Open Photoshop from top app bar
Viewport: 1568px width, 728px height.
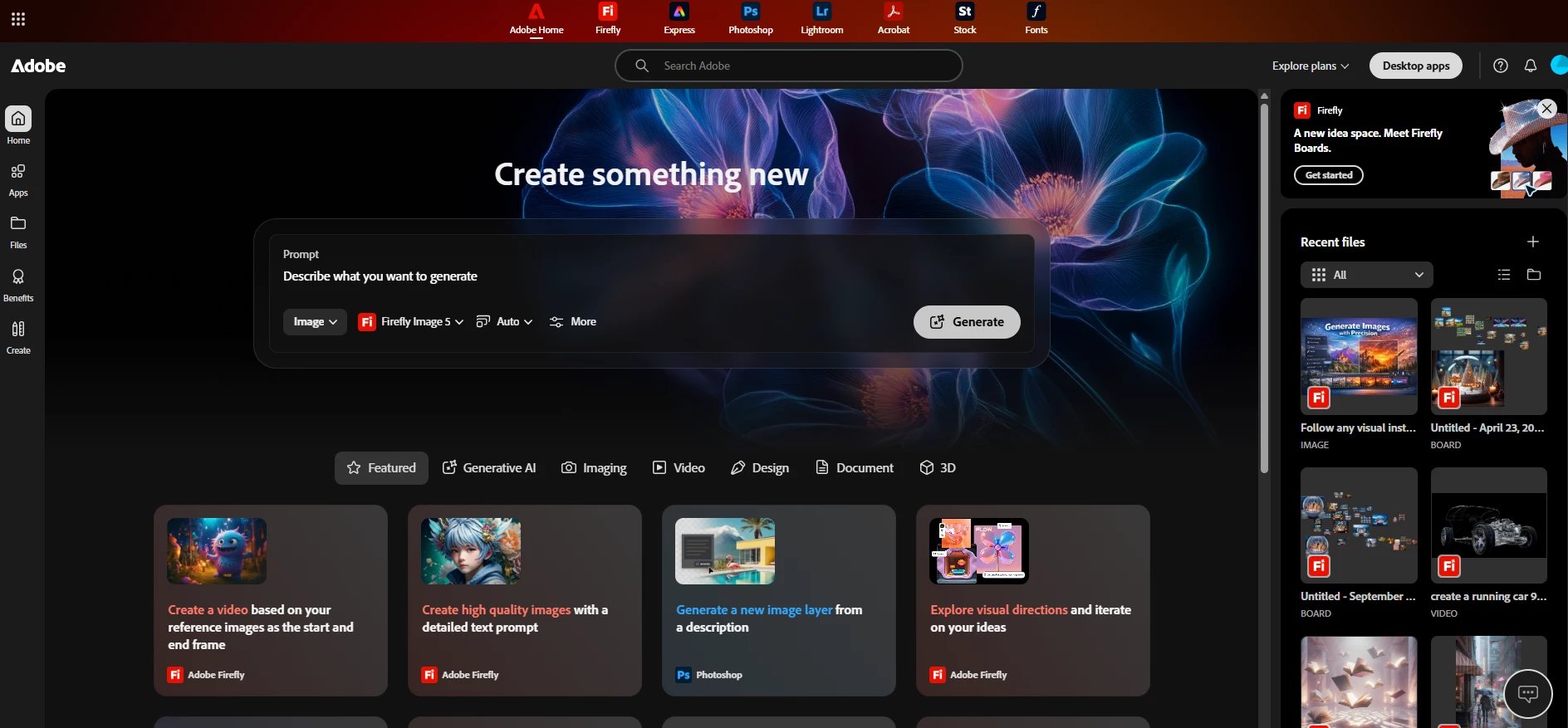[751, 20]
